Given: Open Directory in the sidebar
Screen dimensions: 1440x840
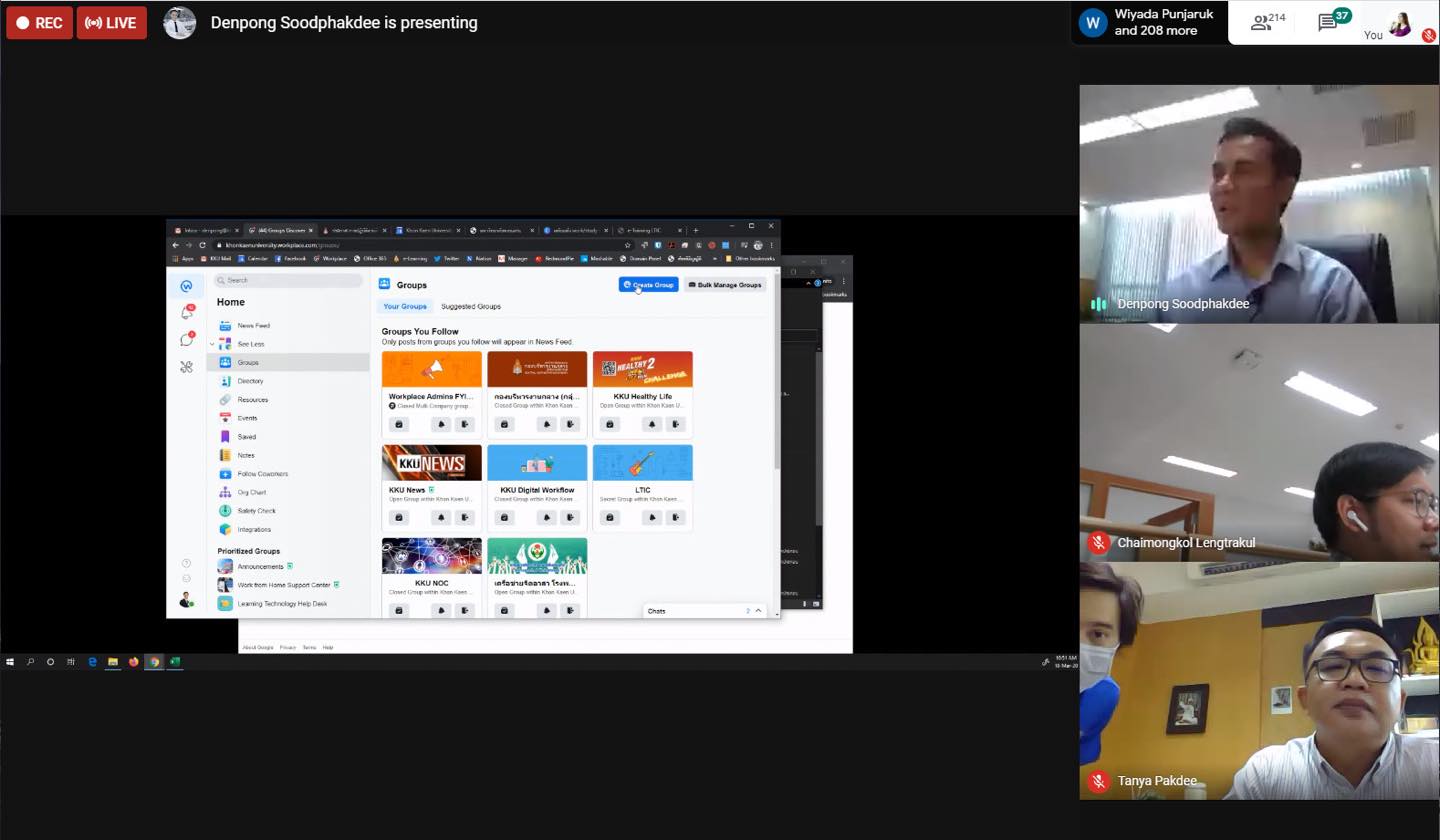Looking at the screenshot, I should click(288, 381).
